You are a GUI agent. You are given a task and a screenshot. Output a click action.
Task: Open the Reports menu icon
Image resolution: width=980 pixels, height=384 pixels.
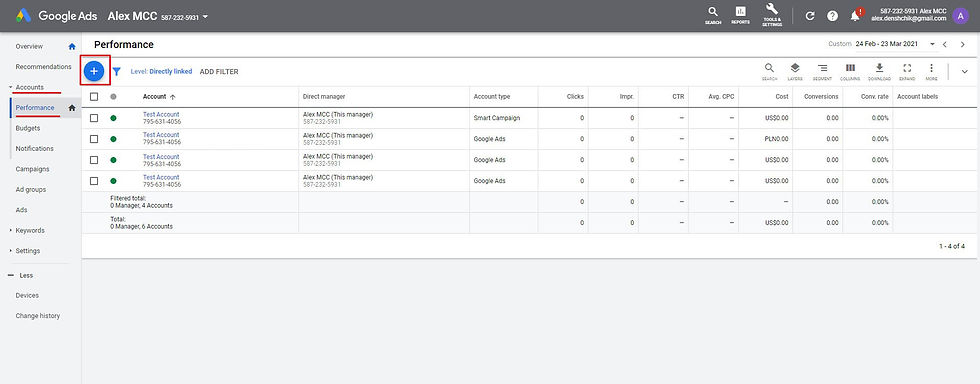741,16
